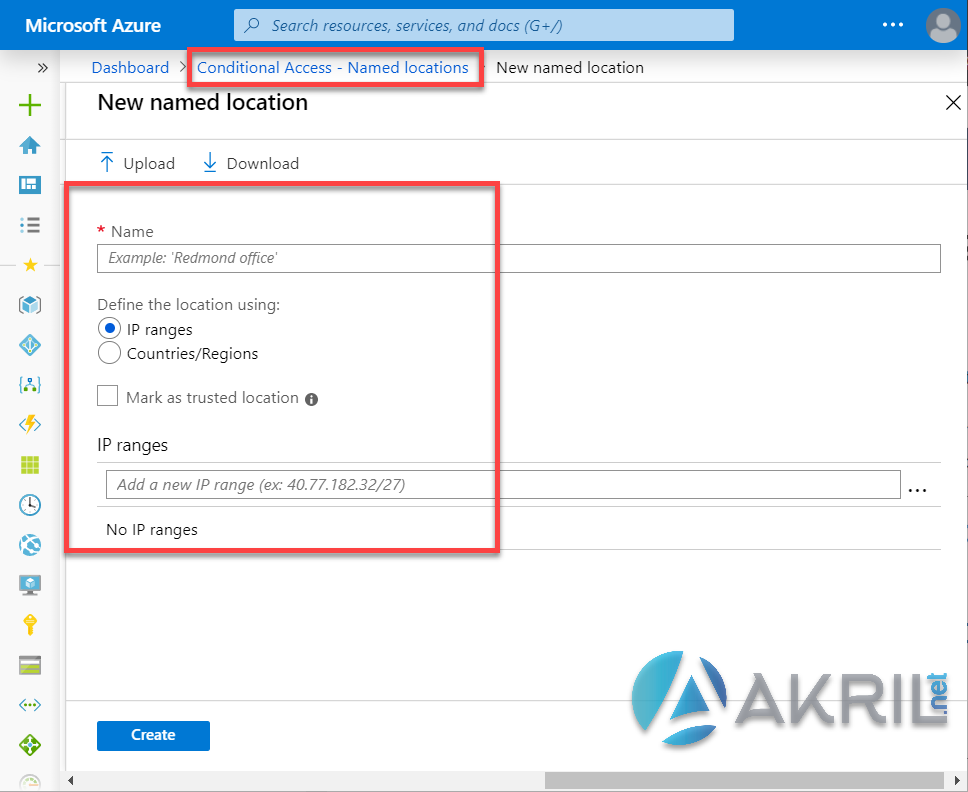The height and width of the screenshot is (792, 968).
Task: Click the green plus Create a resource icon
Action: 30,105
